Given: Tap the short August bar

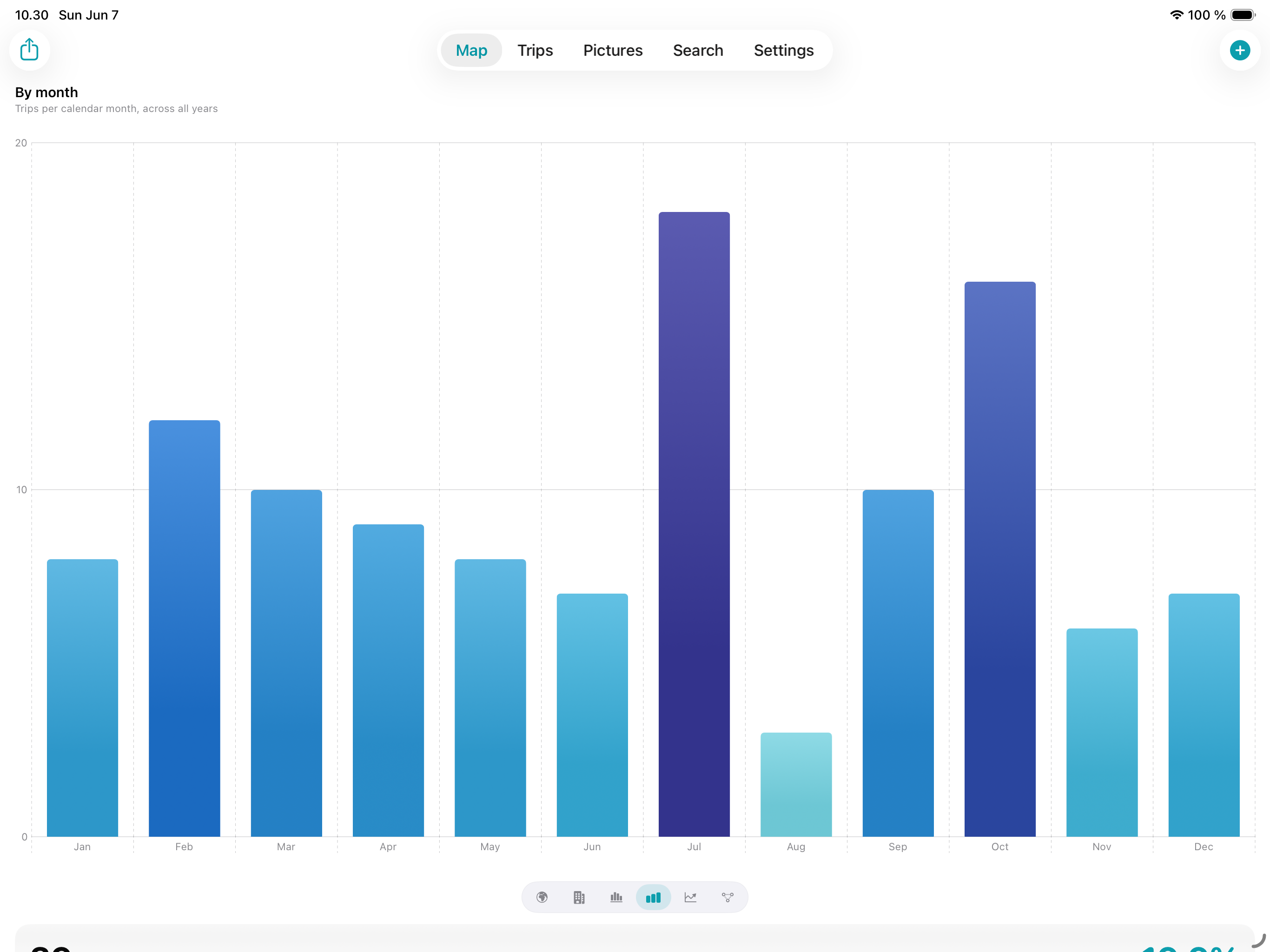Looking at the screenshot, I should 796,784.
